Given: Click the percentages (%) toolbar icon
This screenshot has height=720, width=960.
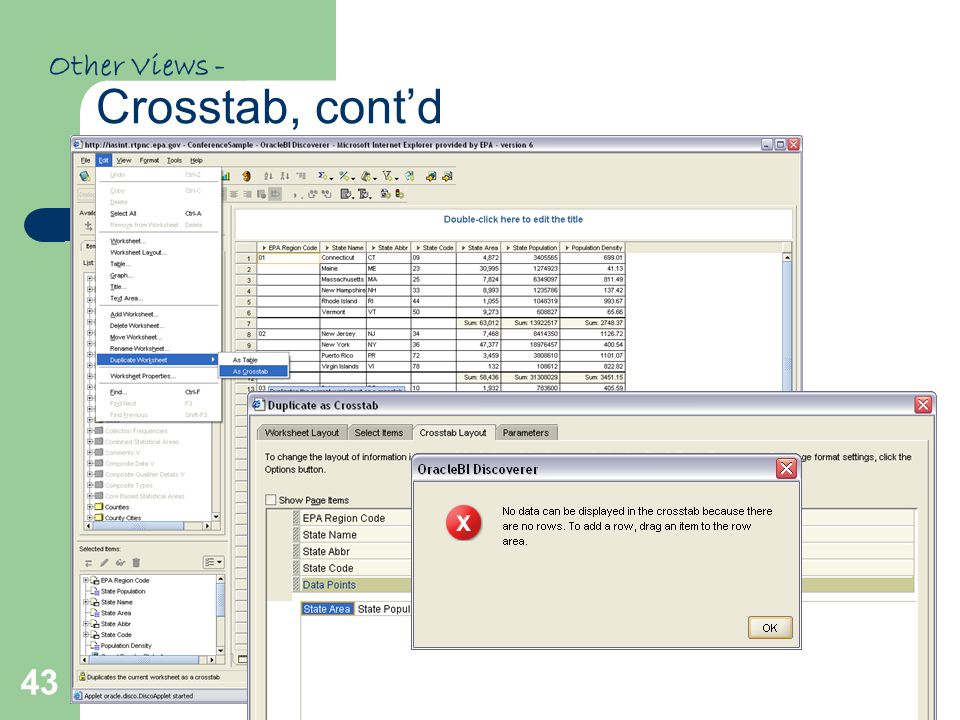Looking at the screenshot, I should coord(345,176).
